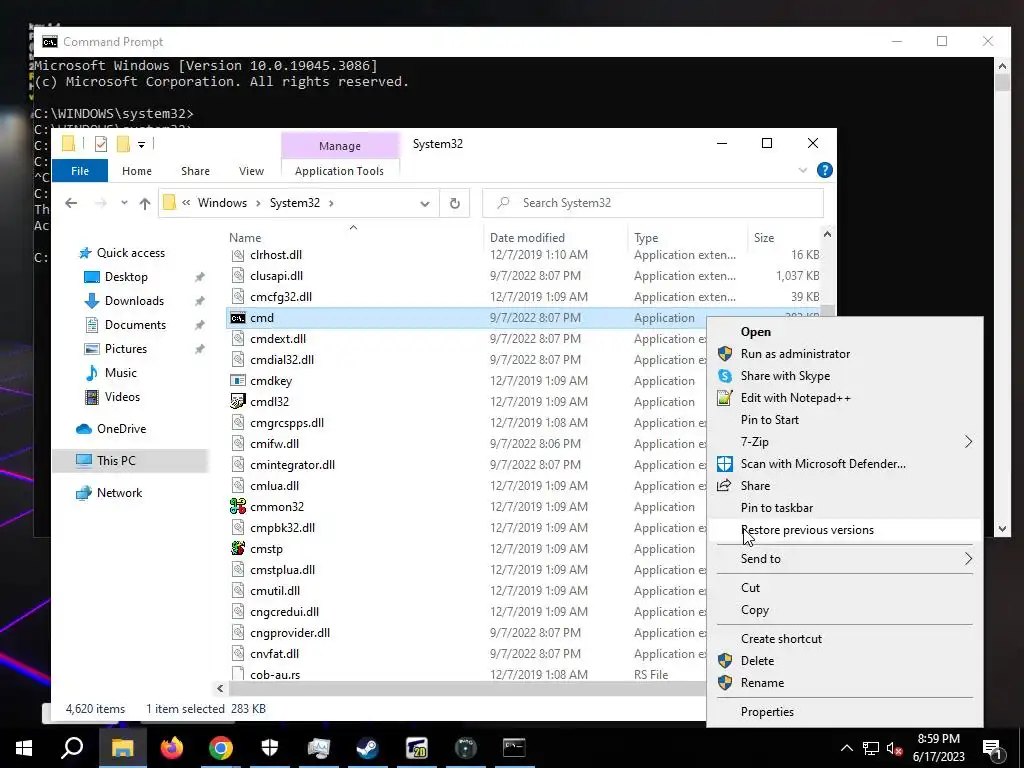Click the Help question mark icon
Screen dimensions: 1024x768
point(825,170)
